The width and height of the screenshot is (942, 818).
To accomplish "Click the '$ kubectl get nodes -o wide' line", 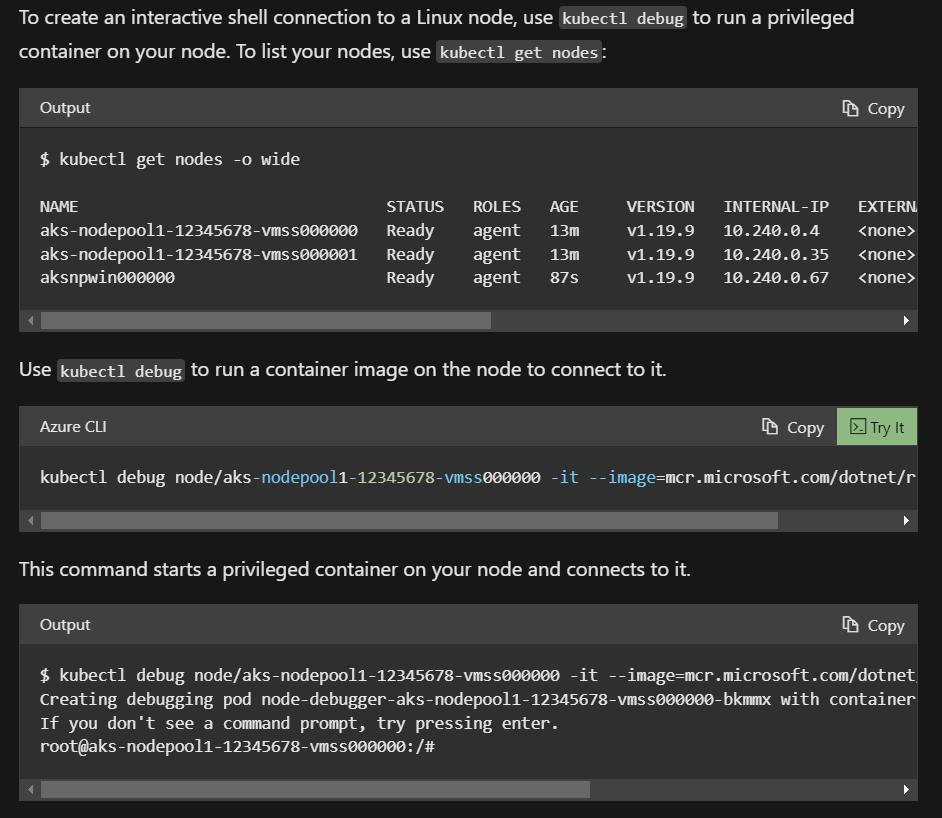I will [x=170, y=159].
